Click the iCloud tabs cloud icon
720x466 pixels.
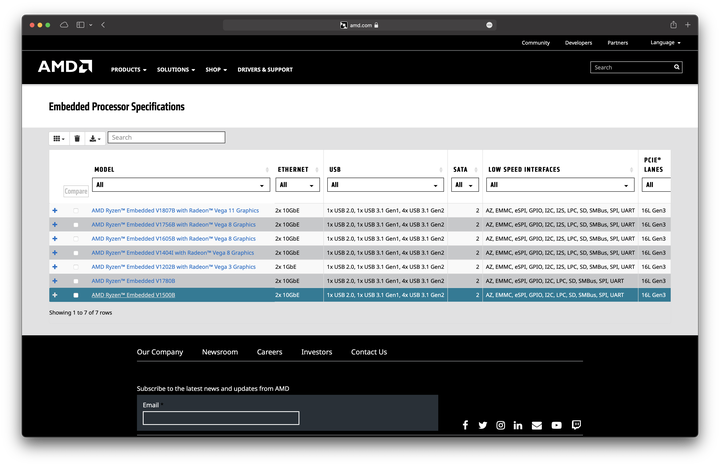(64, 25)
